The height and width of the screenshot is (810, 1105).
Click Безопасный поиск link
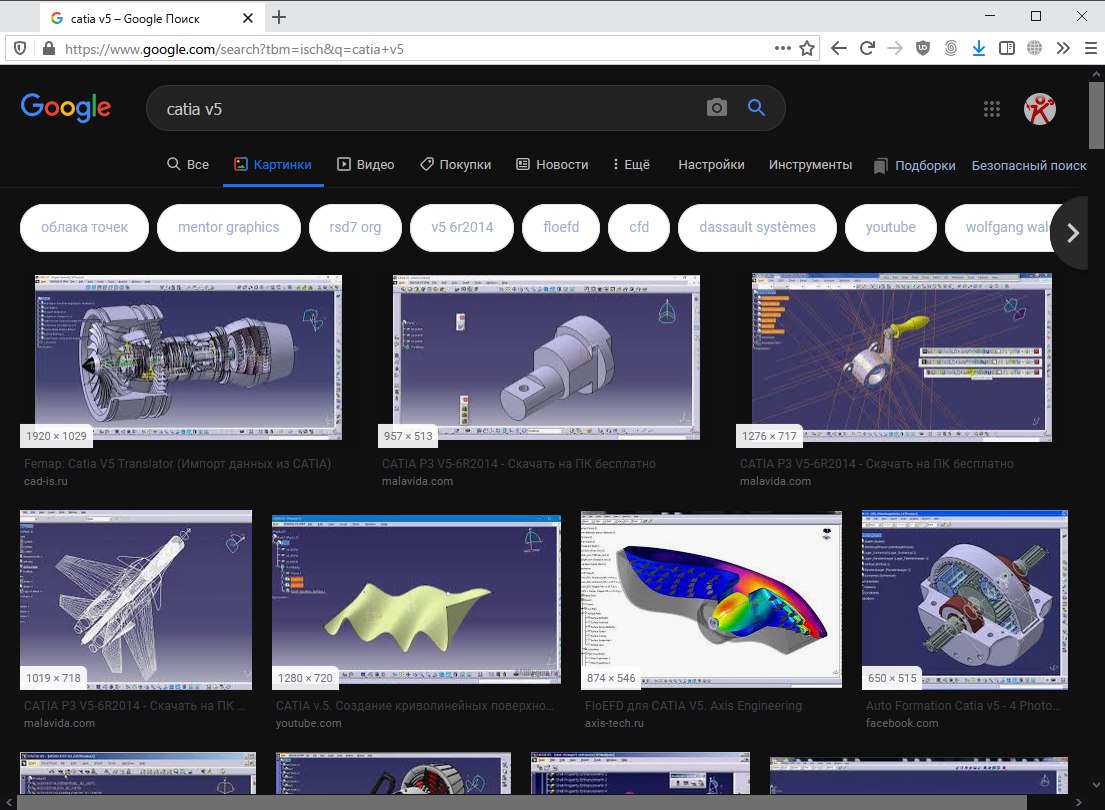tap(1029, 166)
